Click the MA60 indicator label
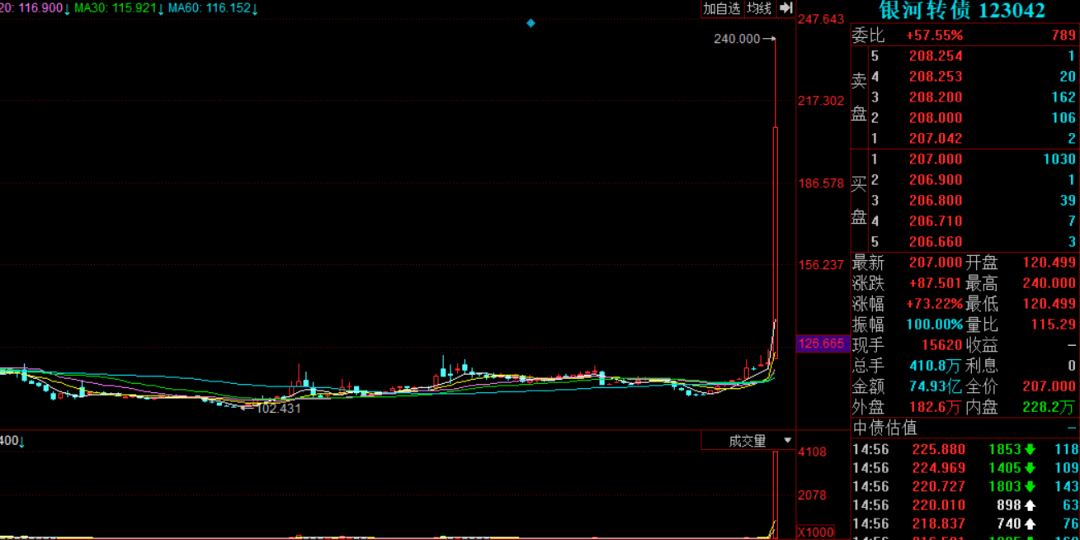The height and width of the screenshot is (540, 1080). (214, 9)
